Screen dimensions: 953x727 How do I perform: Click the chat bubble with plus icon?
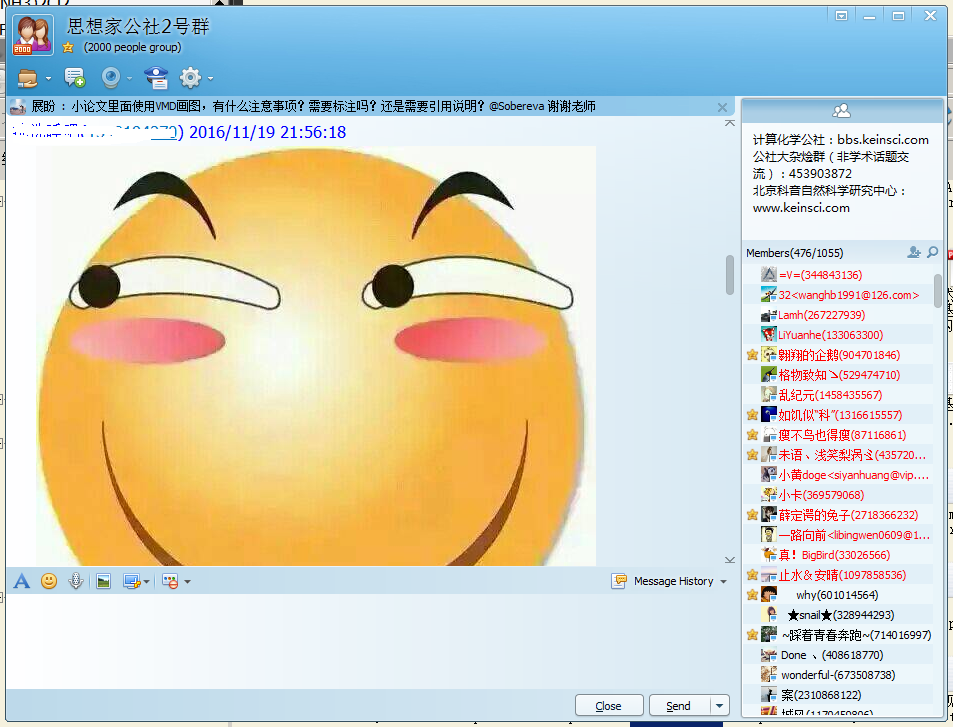point(75,78)
